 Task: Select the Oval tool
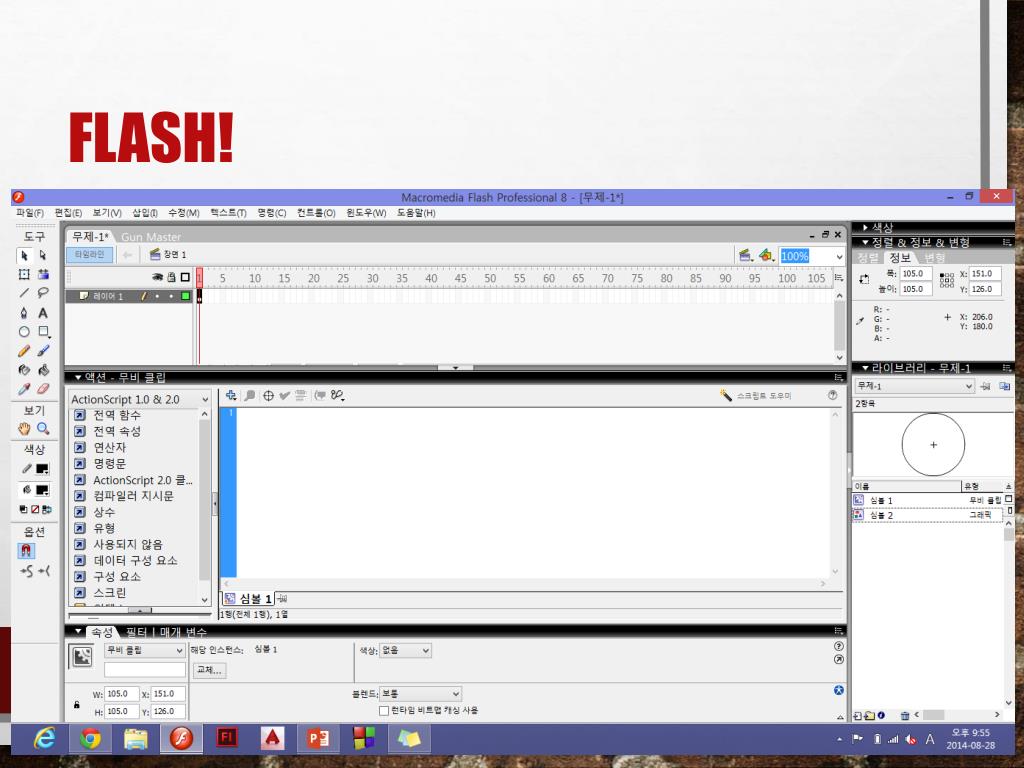(x=24, y=332)
